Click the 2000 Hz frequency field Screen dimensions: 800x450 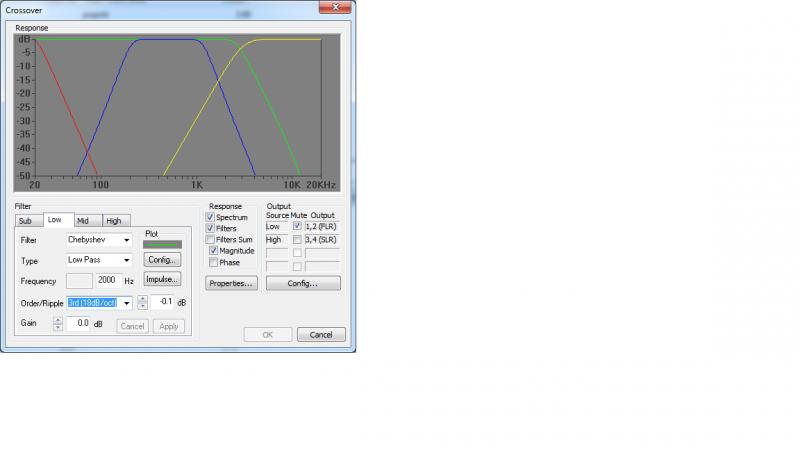(x=109, y=280)
